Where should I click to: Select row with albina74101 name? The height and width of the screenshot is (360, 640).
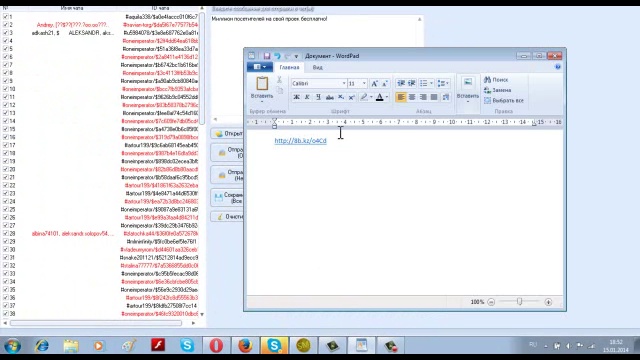(101, 233)
